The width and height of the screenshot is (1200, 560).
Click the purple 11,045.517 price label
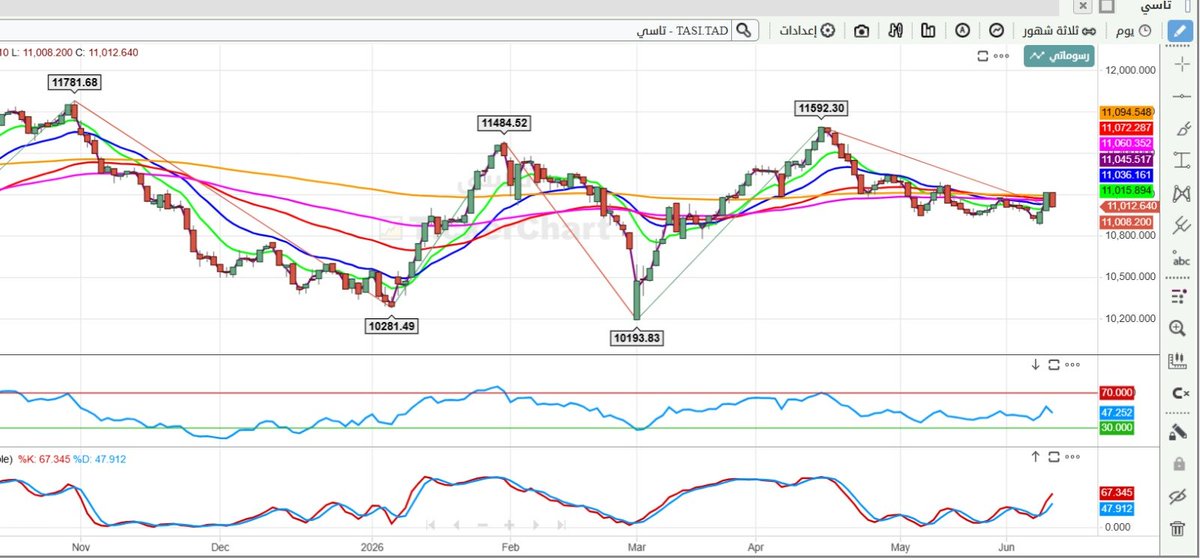(1127, 160)
